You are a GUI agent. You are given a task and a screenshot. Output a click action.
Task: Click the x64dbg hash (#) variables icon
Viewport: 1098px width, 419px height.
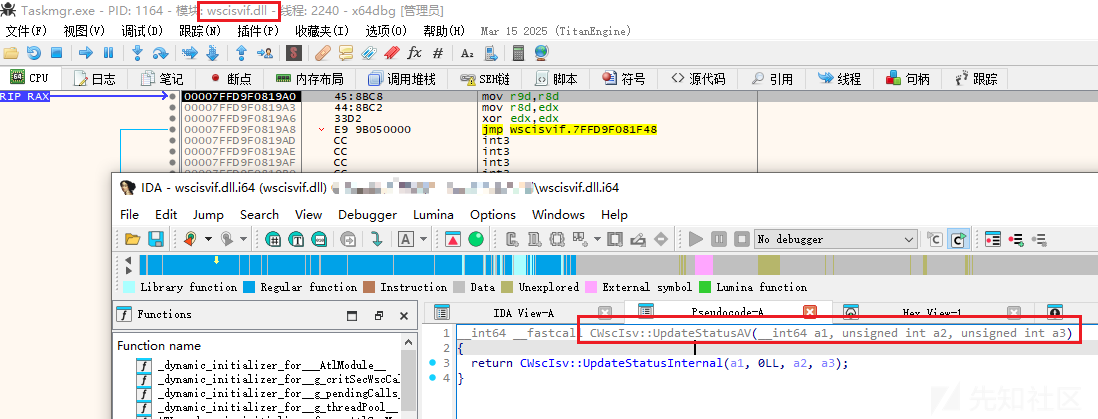(x=438, y=53)
